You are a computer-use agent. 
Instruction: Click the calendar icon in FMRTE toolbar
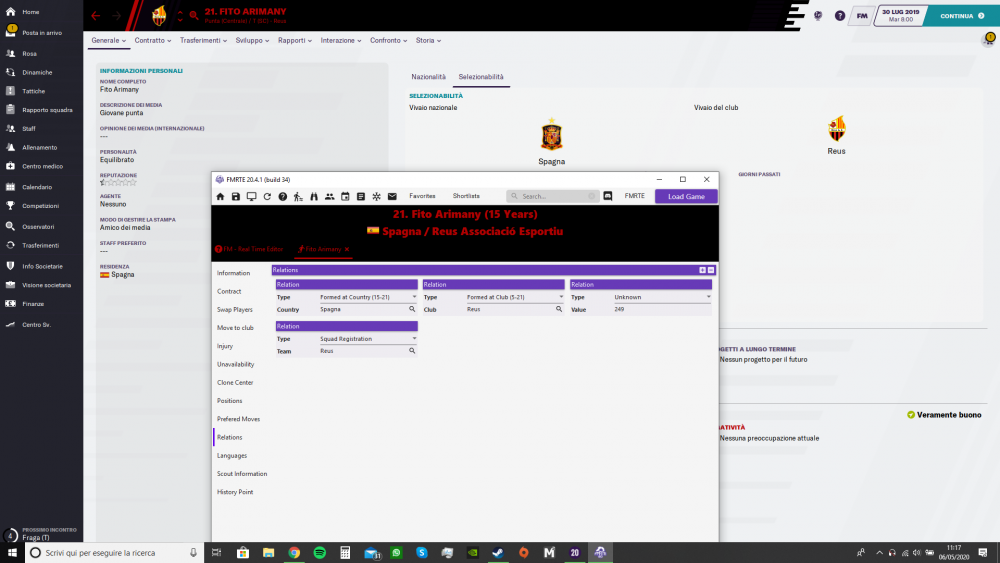click(345, 196)
